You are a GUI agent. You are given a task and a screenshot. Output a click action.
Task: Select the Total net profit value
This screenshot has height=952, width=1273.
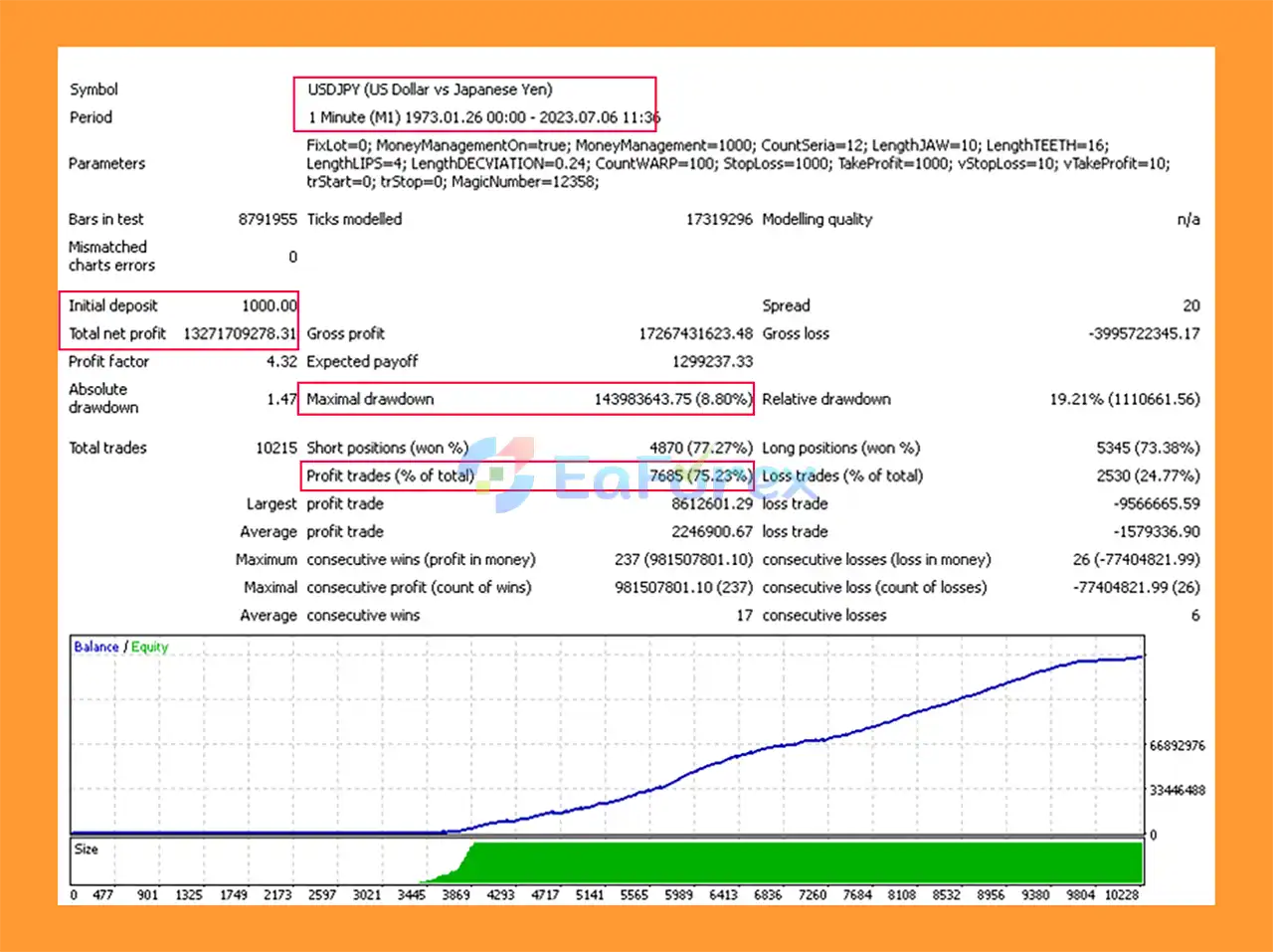[x=240, y=333]
